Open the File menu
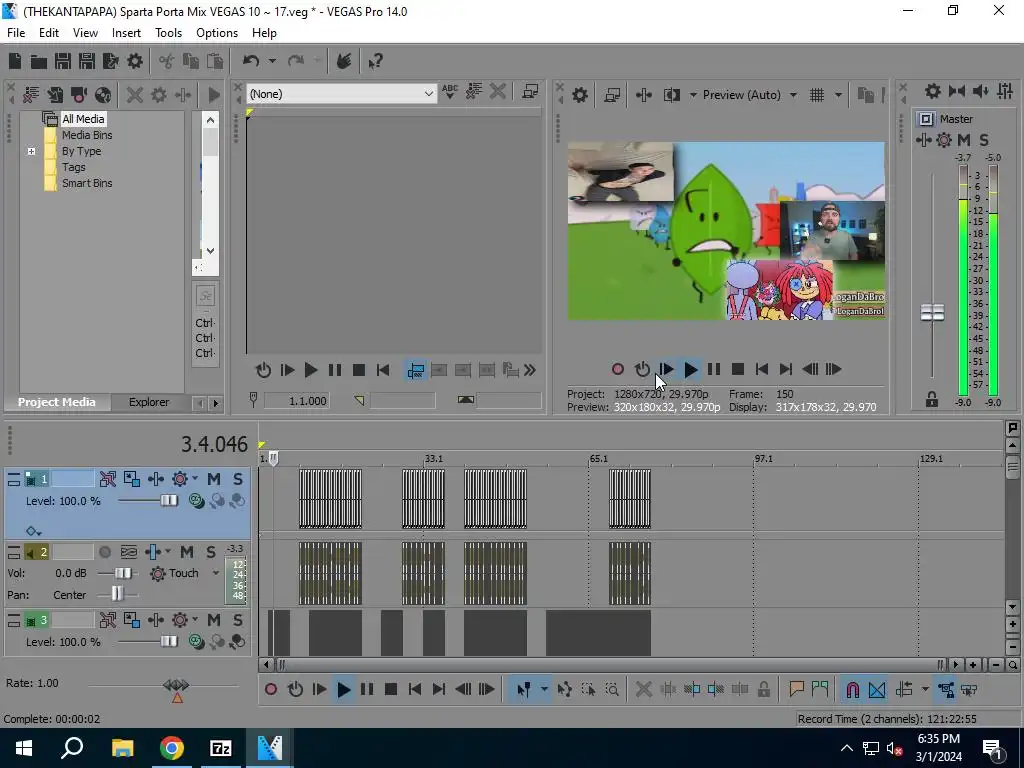 coord(16,33)
